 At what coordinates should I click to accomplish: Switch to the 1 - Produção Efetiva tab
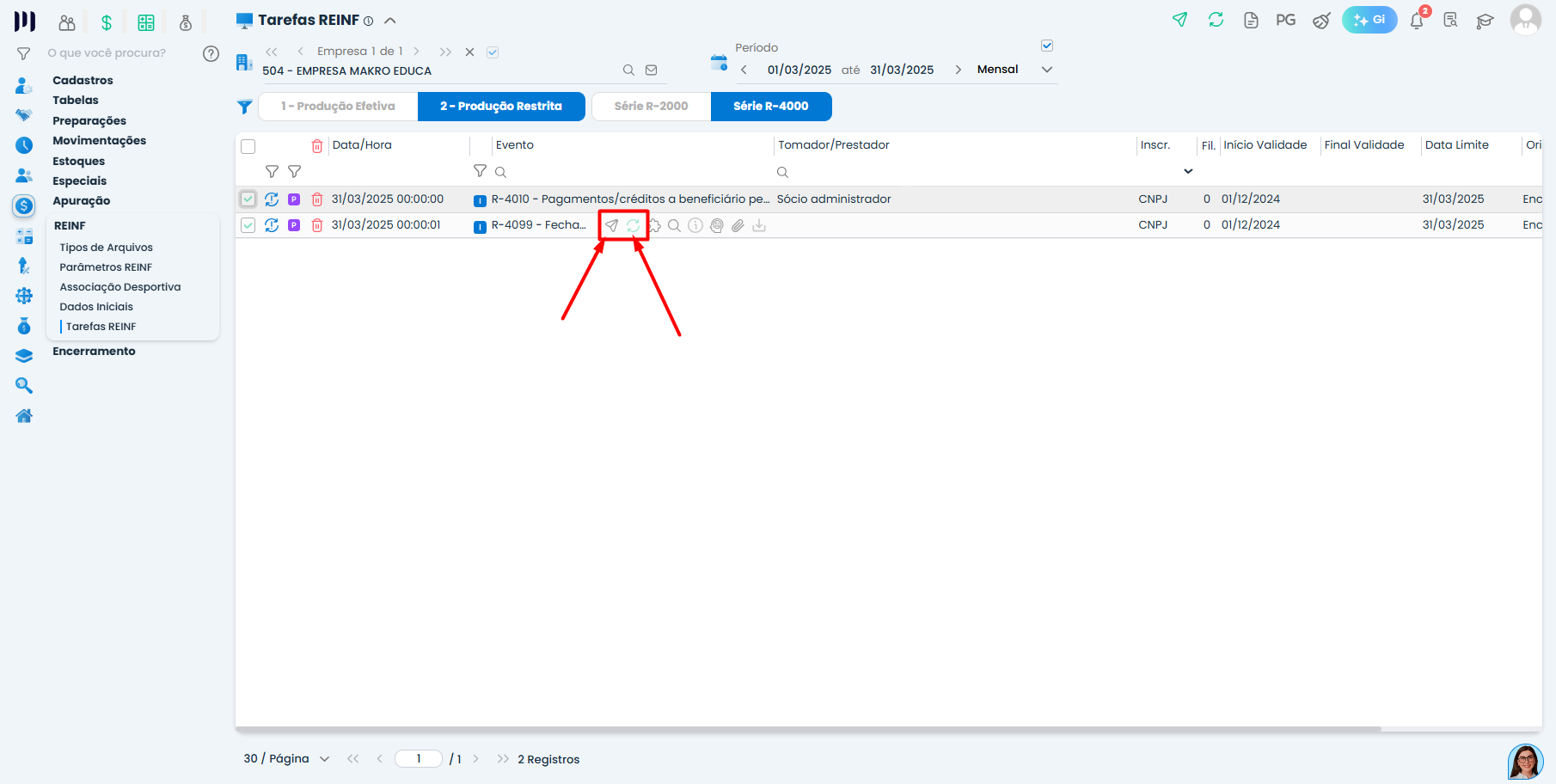point(338,107)
